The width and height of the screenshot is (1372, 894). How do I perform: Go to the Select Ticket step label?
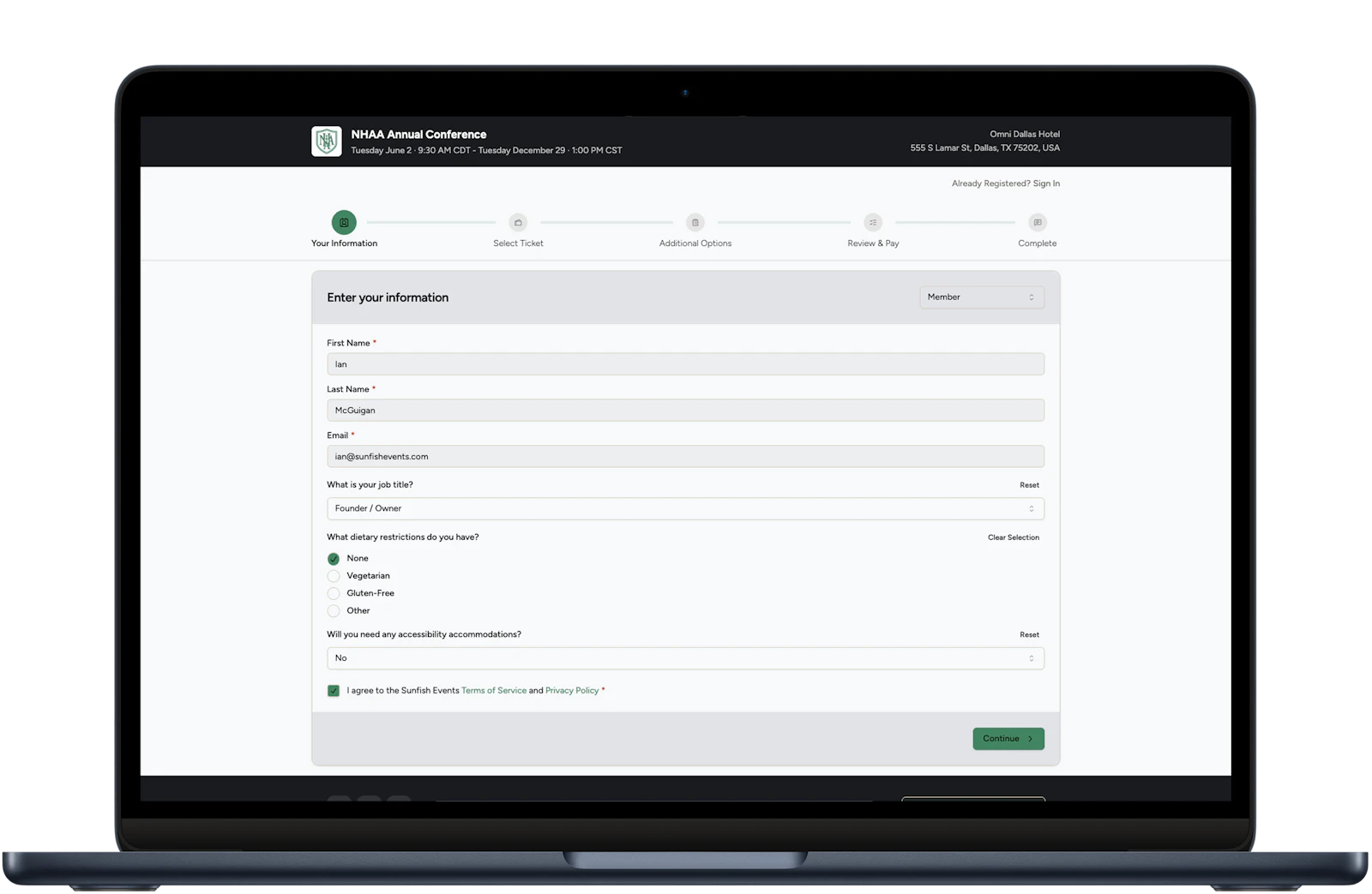[x=518, y=243]
